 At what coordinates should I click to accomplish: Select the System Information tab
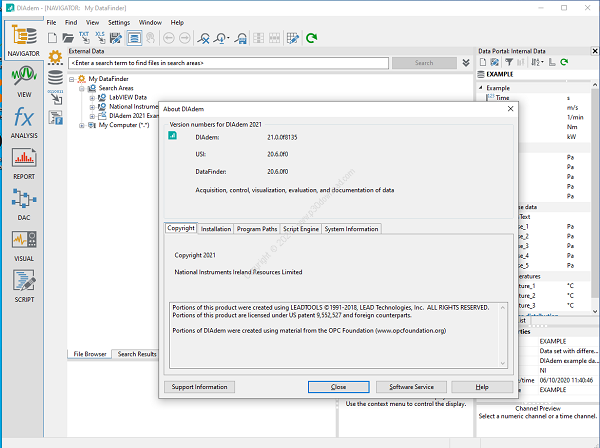click(351, 229)
